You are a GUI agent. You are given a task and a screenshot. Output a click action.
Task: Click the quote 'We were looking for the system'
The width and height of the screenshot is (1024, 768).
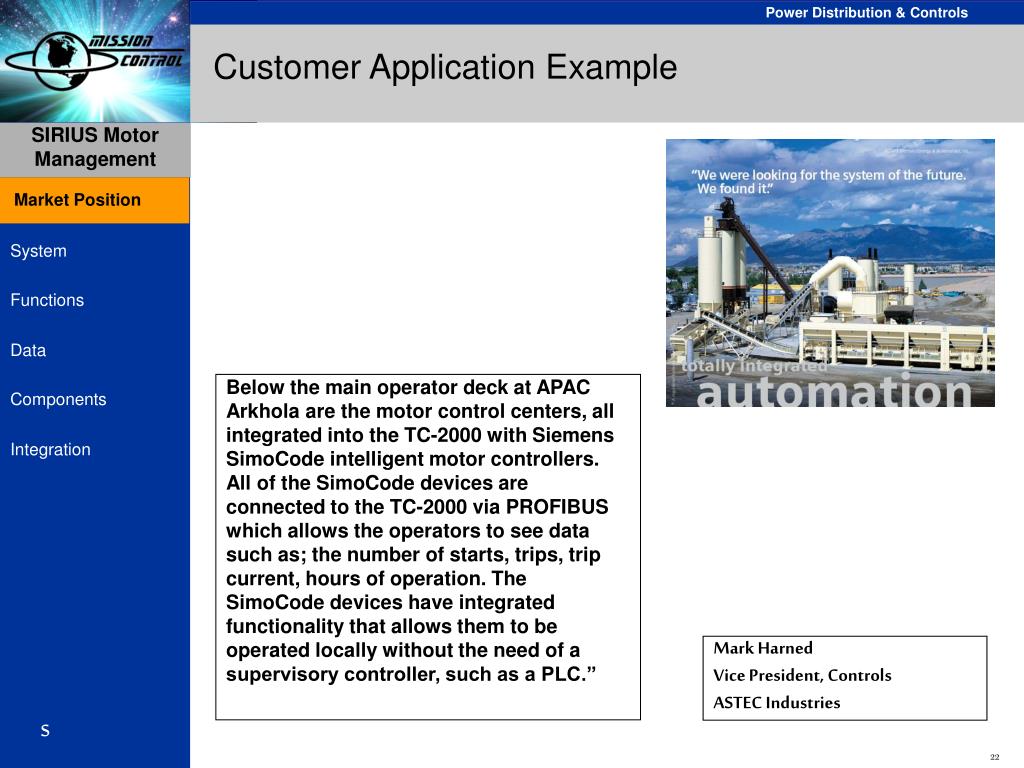828,182
